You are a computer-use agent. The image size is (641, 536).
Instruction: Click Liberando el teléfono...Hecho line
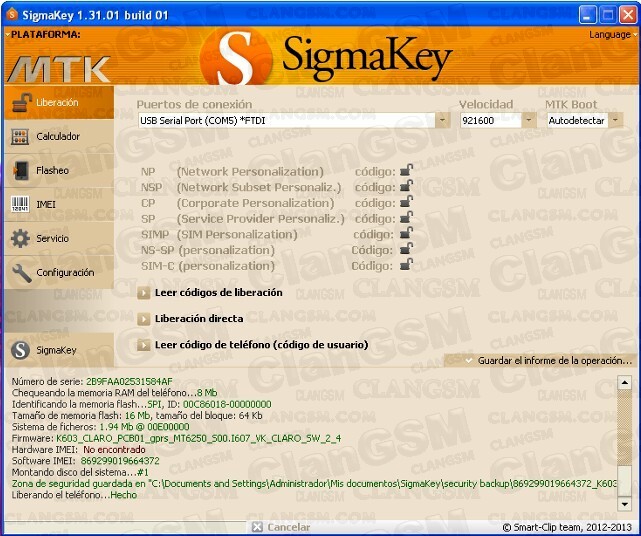click(74, 495)
